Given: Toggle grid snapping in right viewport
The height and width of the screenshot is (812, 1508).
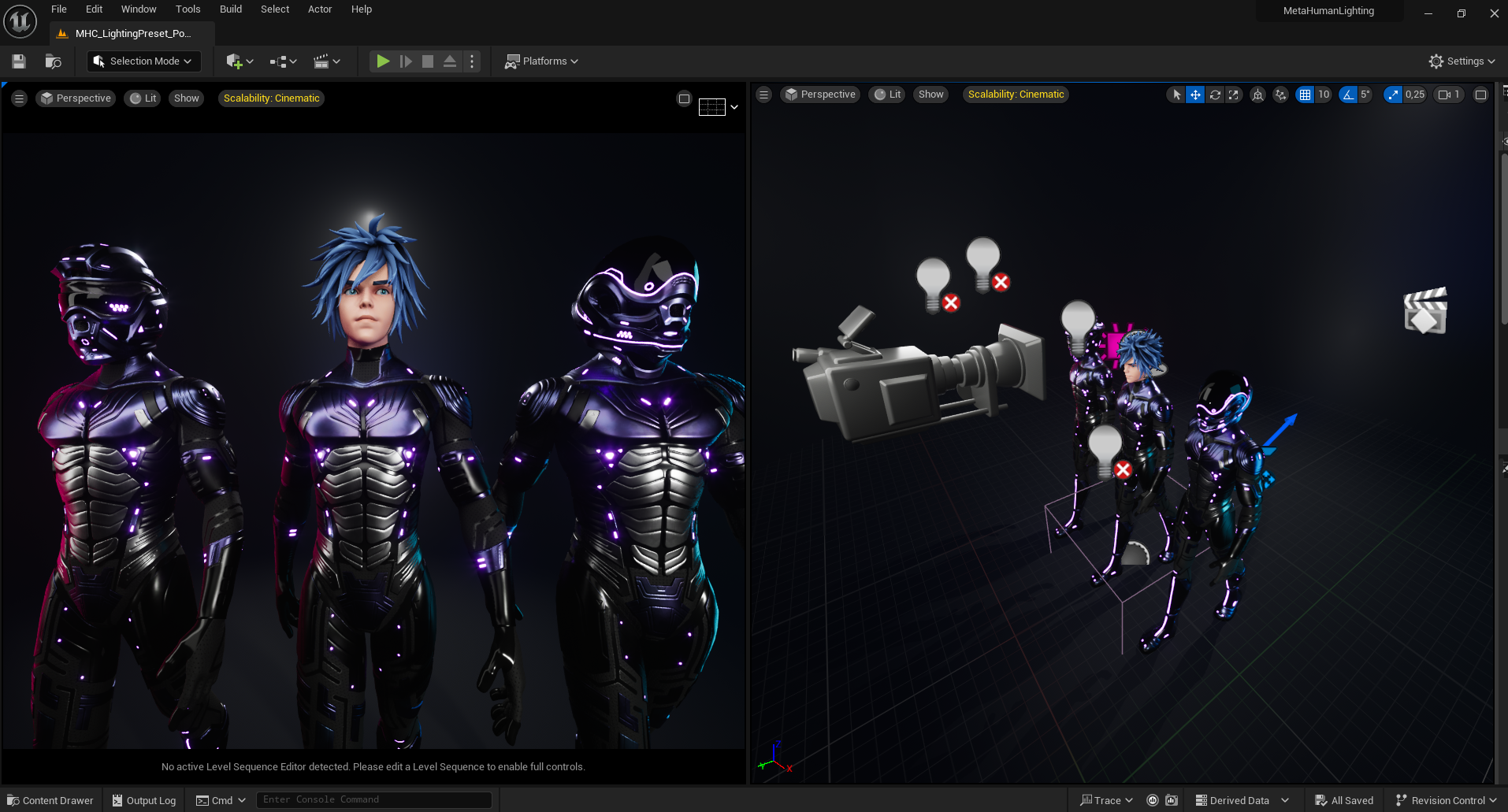Looking at the screenshot, I should click(1305, 95).
